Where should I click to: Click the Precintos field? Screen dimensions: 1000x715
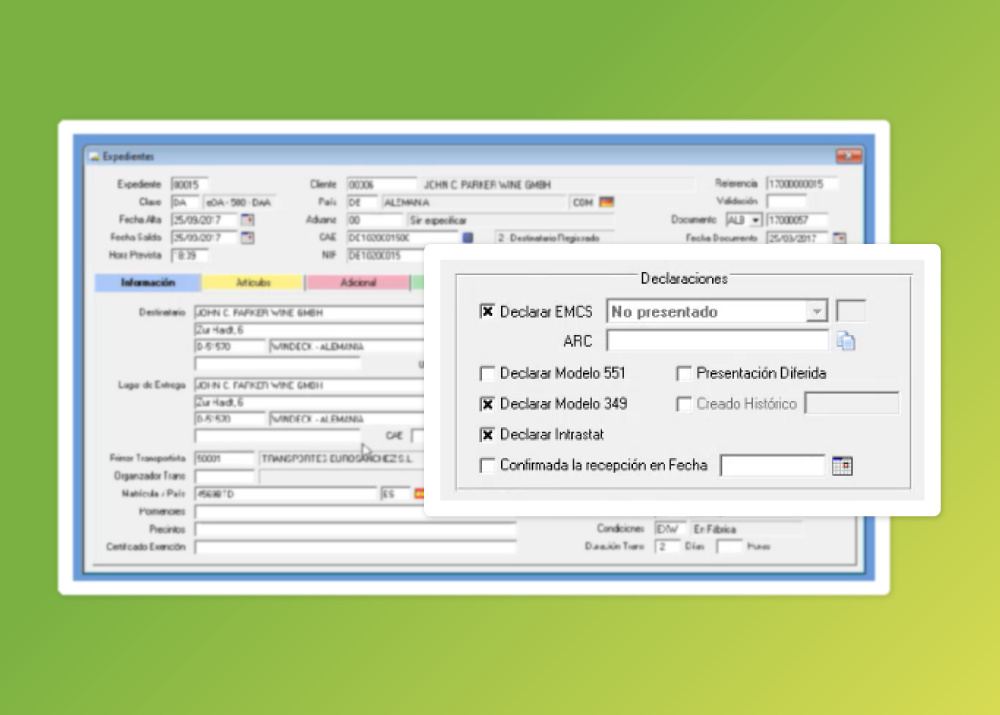355,529
